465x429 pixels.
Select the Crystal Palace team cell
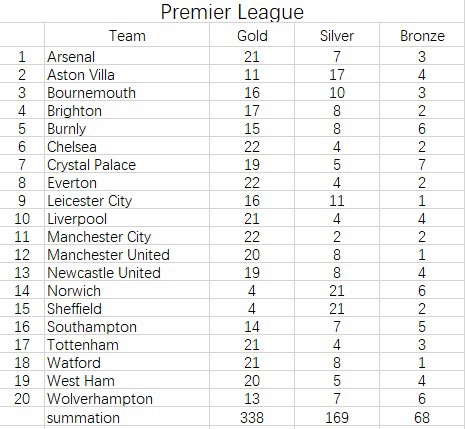click(127, 164)
